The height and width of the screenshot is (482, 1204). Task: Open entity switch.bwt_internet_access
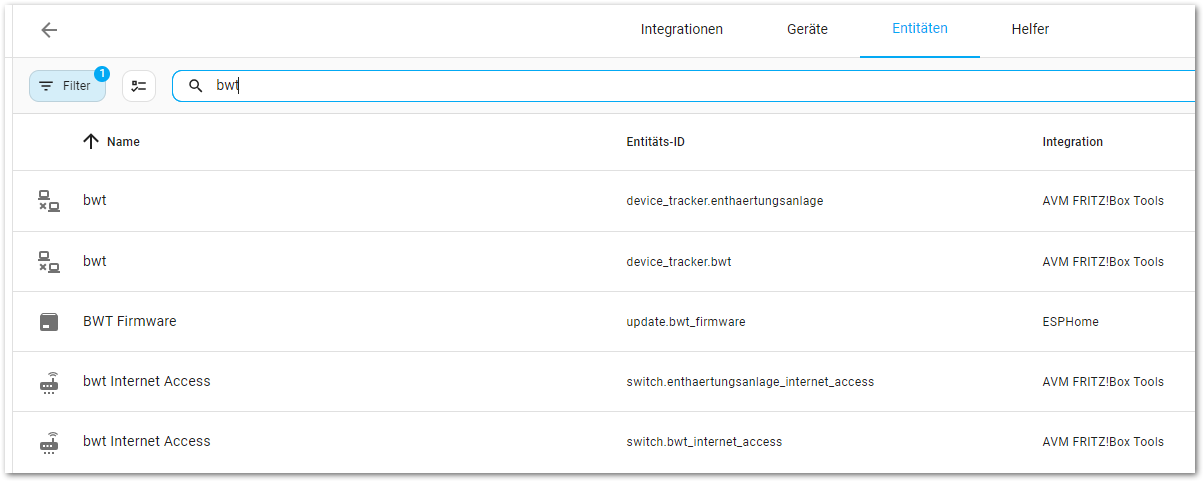704,442
